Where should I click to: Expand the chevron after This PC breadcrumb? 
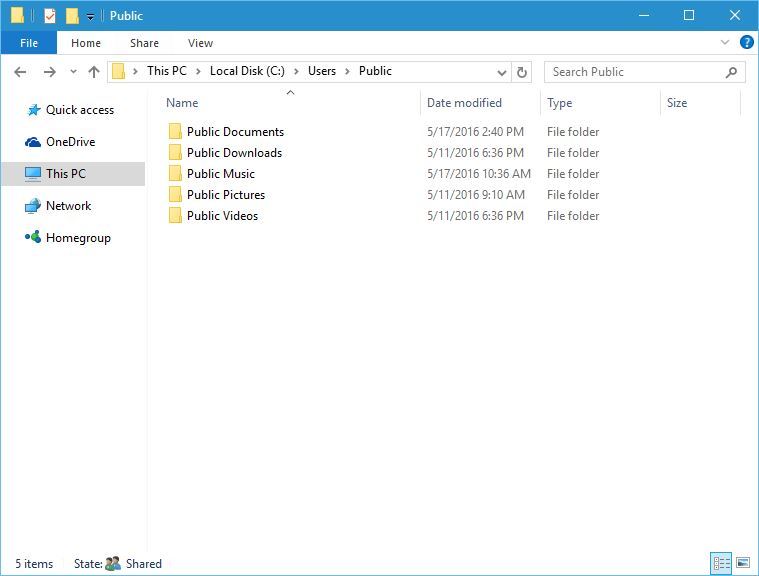pyautogui.click(x=198, y=72)
